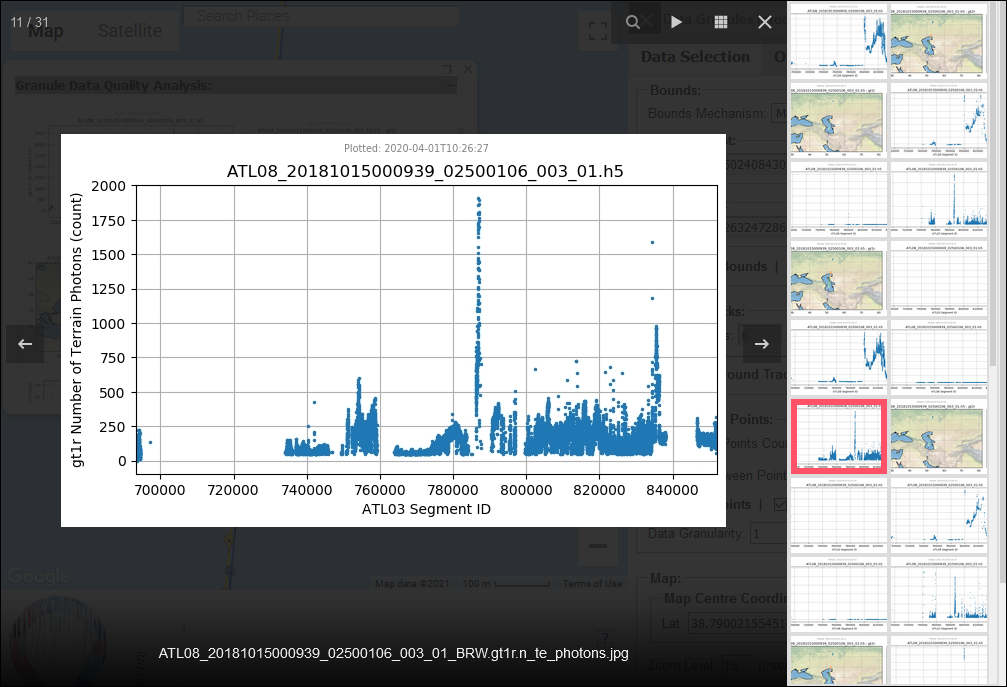The height and width of the screenshot is (687, 1007).
Task: Click the magnifier zoom icon in lightbox toolbar
Action: [633, 22]
